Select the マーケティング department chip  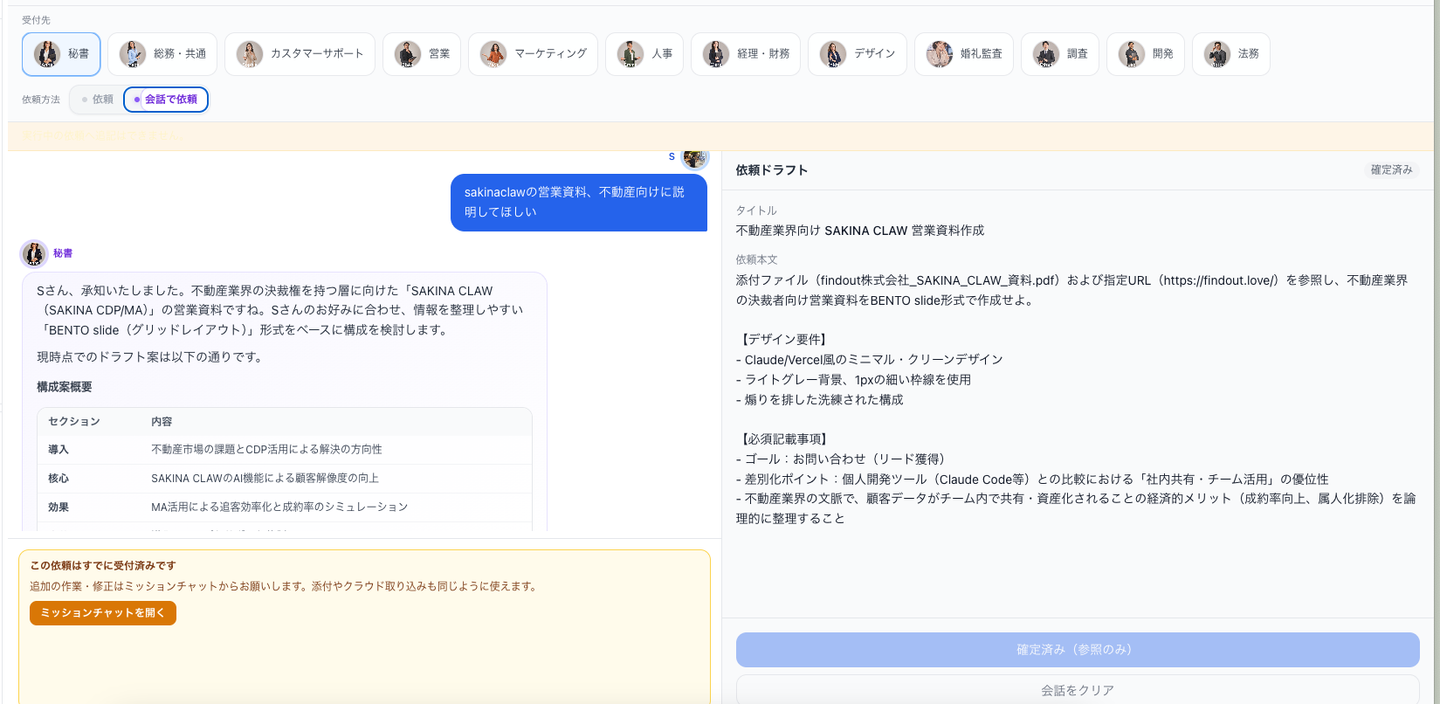pos(533,54)
